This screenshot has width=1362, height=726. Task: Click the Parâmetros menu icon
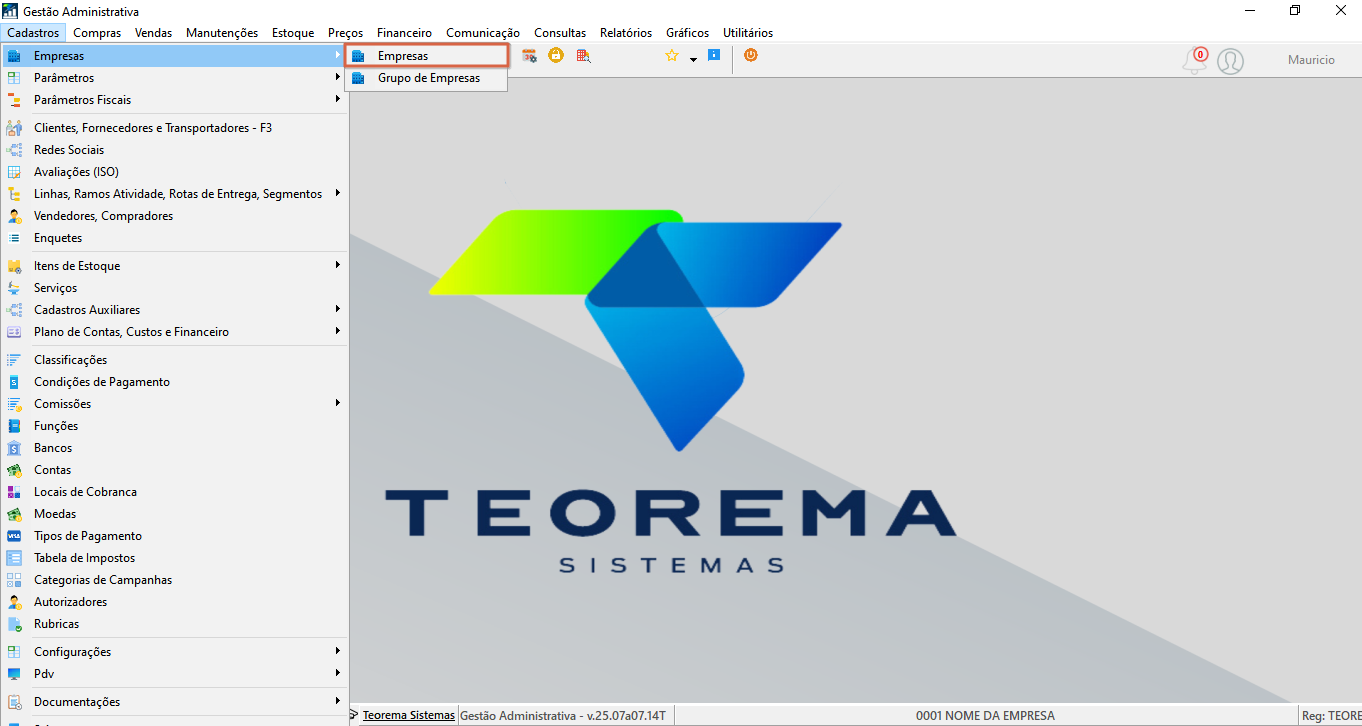[x=14, y=78]
